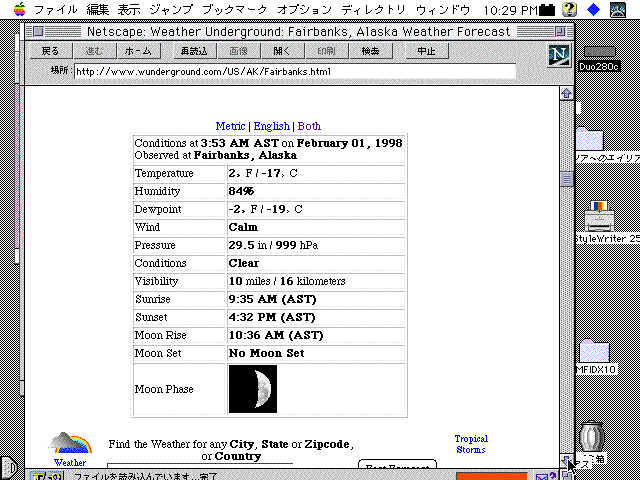Viewport: 640px width, 480px height.
Task: Select the MFIDX10 folder on desktop
Action: tap(594, 351)
